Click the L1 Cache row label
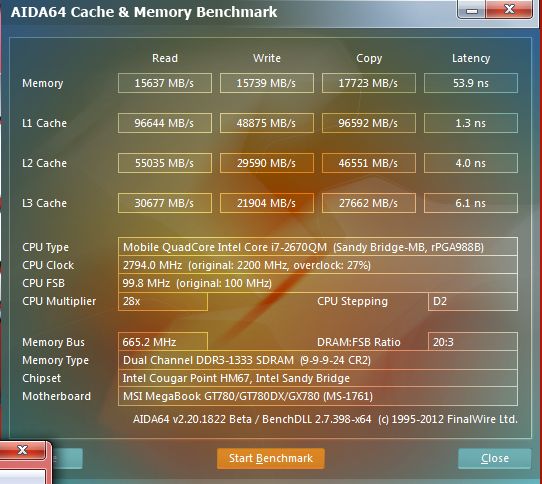The image size is (542, 484). [44, 123]
